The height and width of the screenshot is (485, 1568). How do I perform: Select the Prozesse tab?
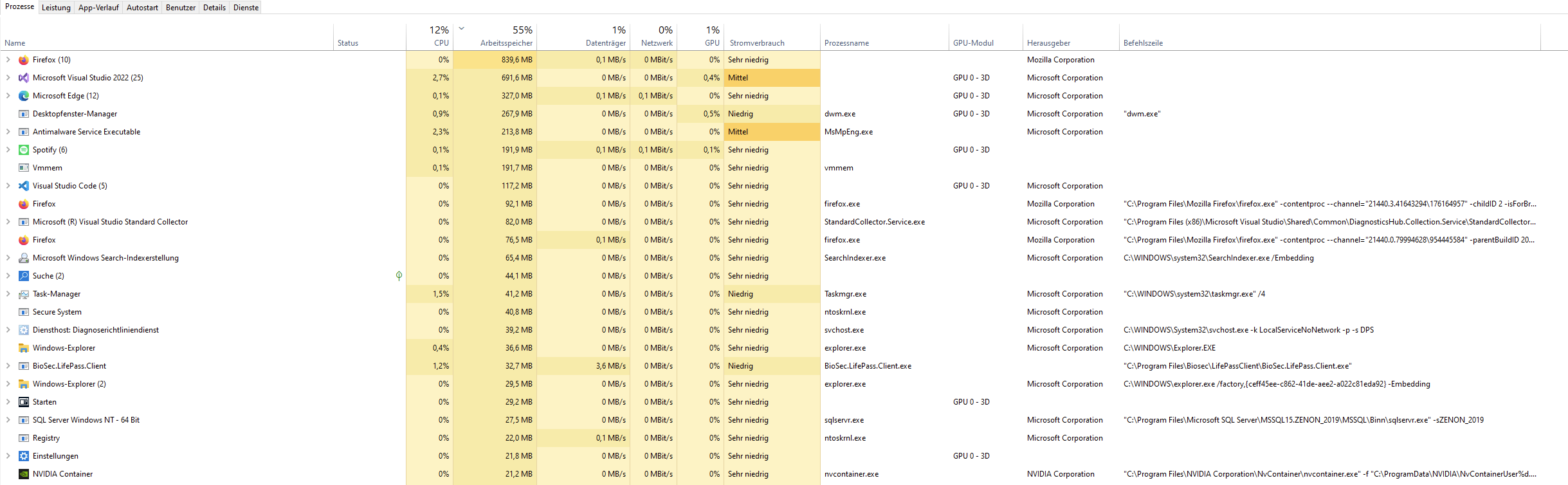[19, 6]
